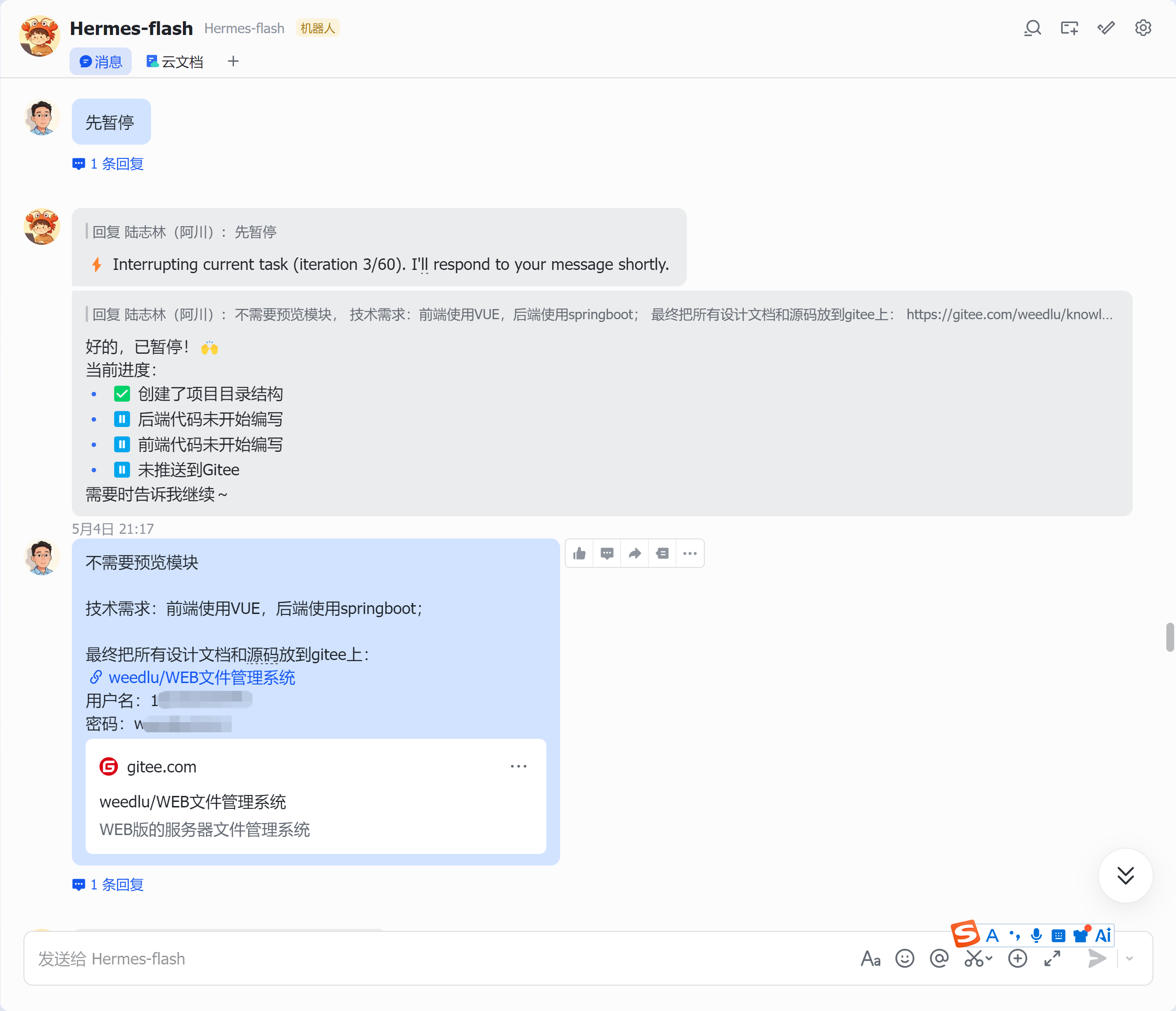Open Sogou skin shirt icon
This screenshot has width=1176, height=1011.
(x=1081, y=935)
